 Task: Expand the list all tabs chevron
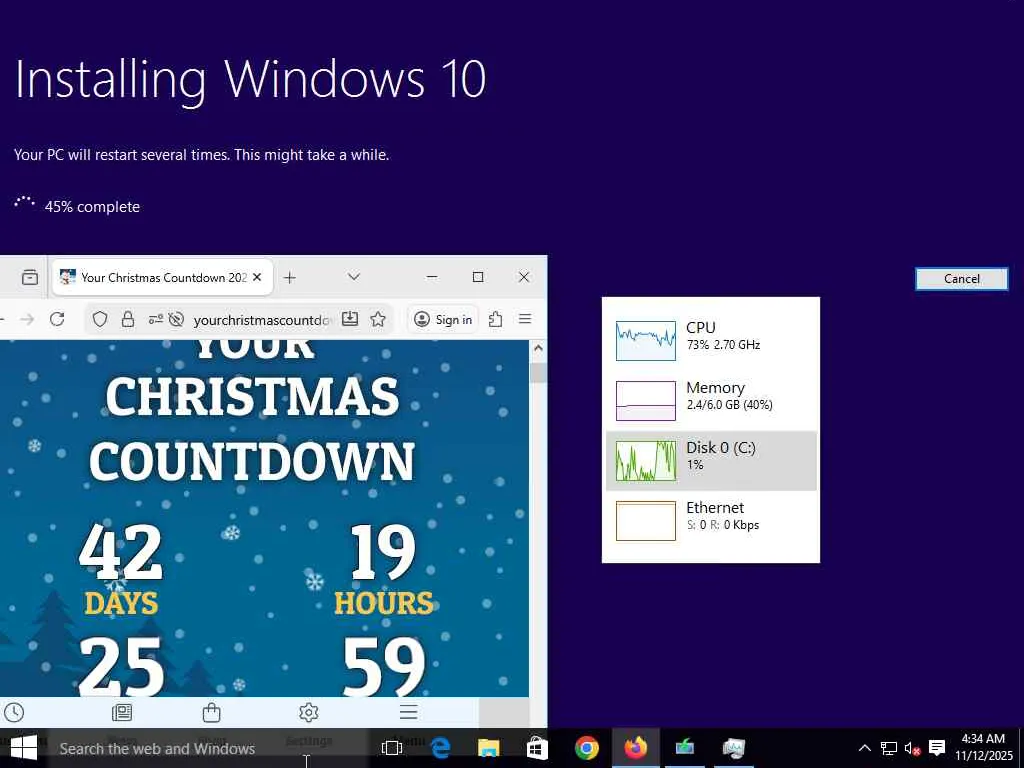click(x=354, y=277)
